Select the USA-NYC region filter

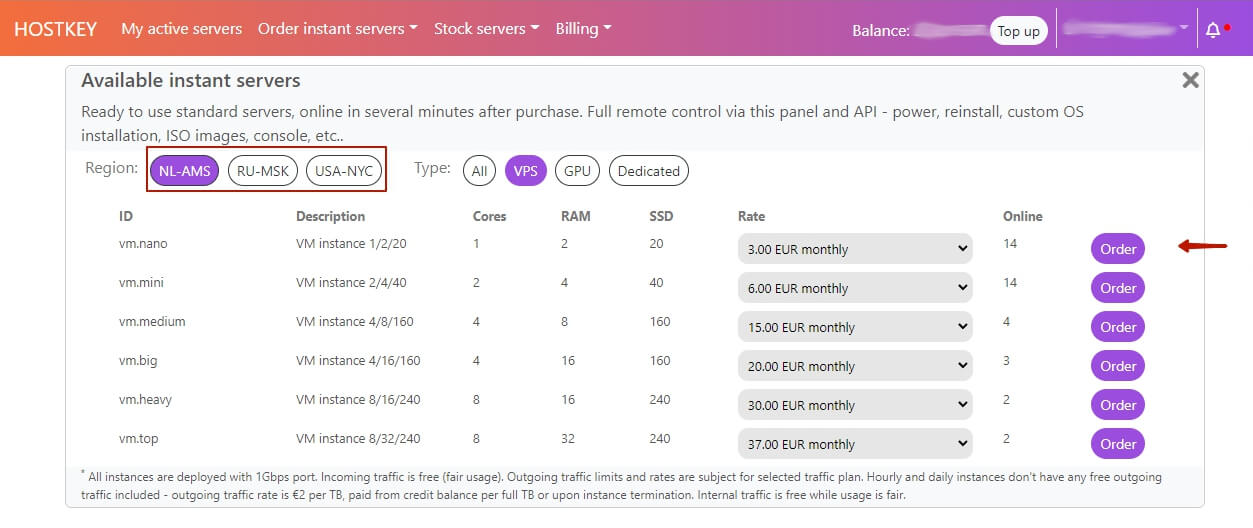coord(344,171)
